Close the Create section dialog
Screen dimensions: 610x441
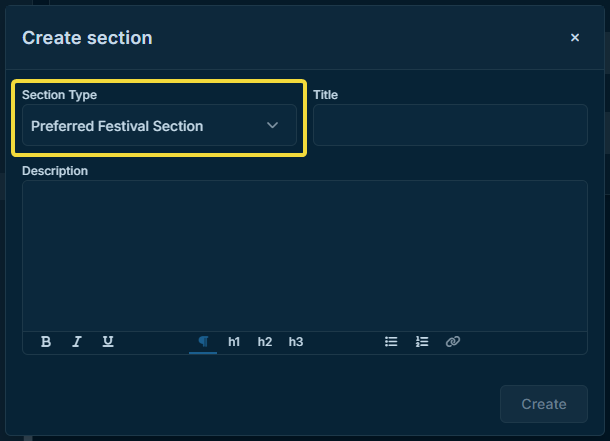pyautogui.click(x=575, y=38)
